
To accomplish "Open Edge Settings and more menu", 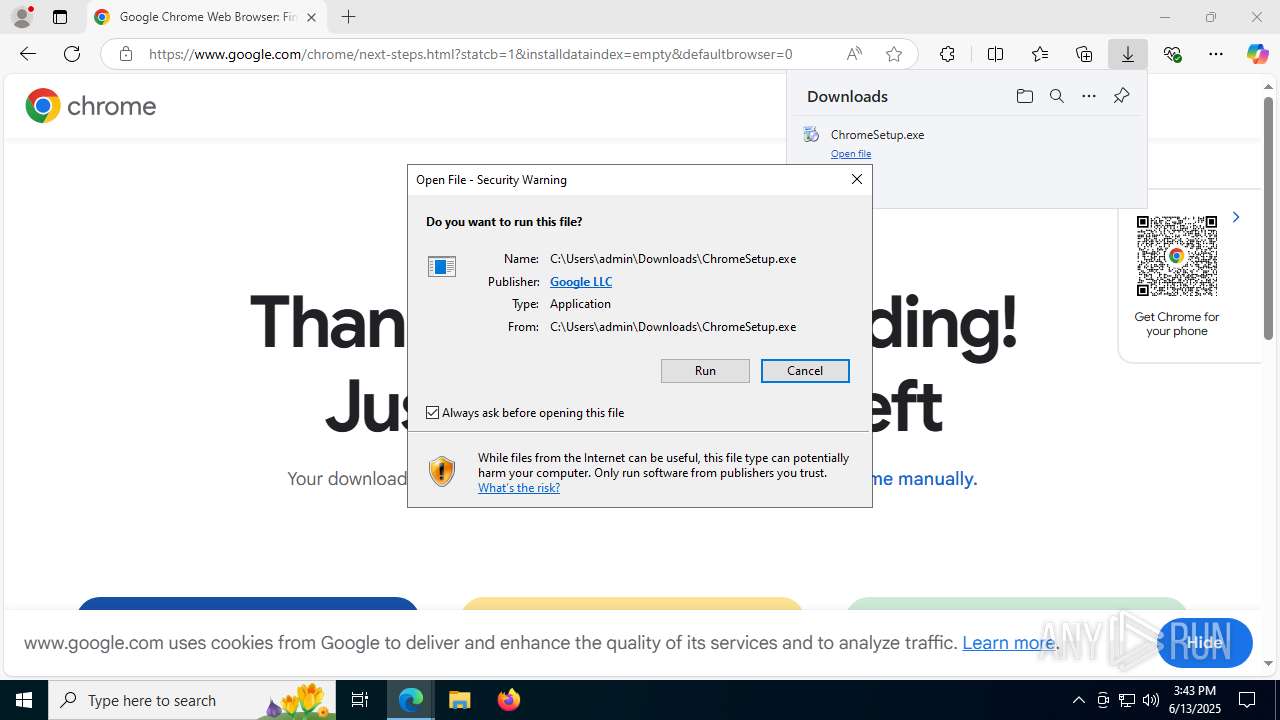I will (x=1216, y=54).
